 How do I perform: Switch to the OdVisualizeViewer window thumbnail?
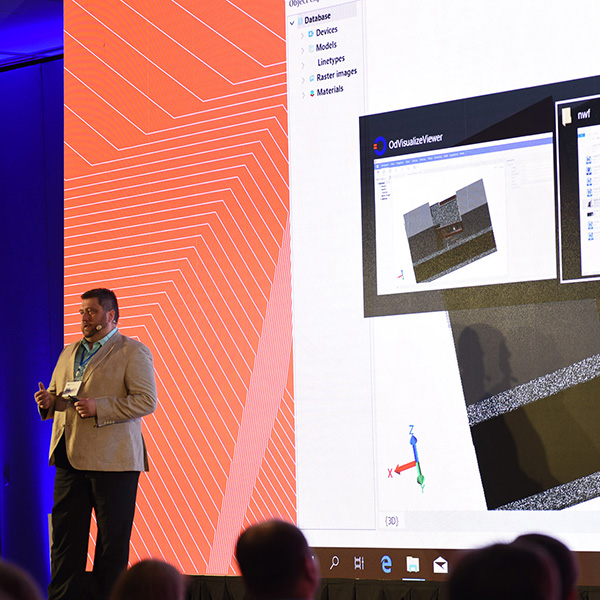click(x=466, y=214)
